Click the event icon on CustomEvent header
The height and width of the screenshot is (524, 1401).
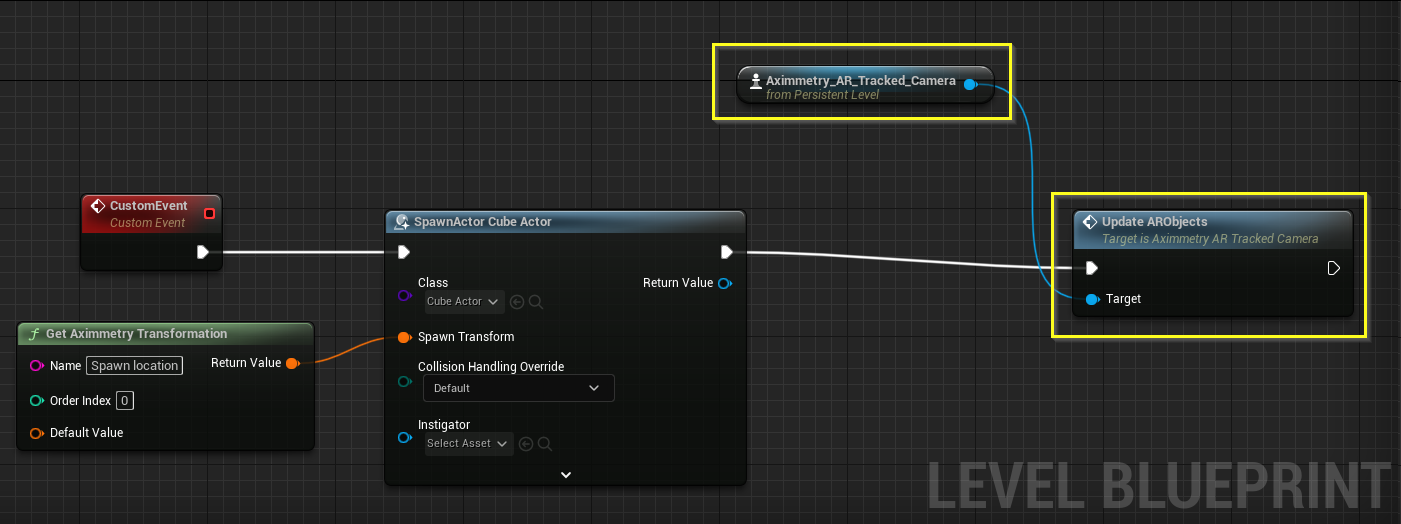(98, 207)
